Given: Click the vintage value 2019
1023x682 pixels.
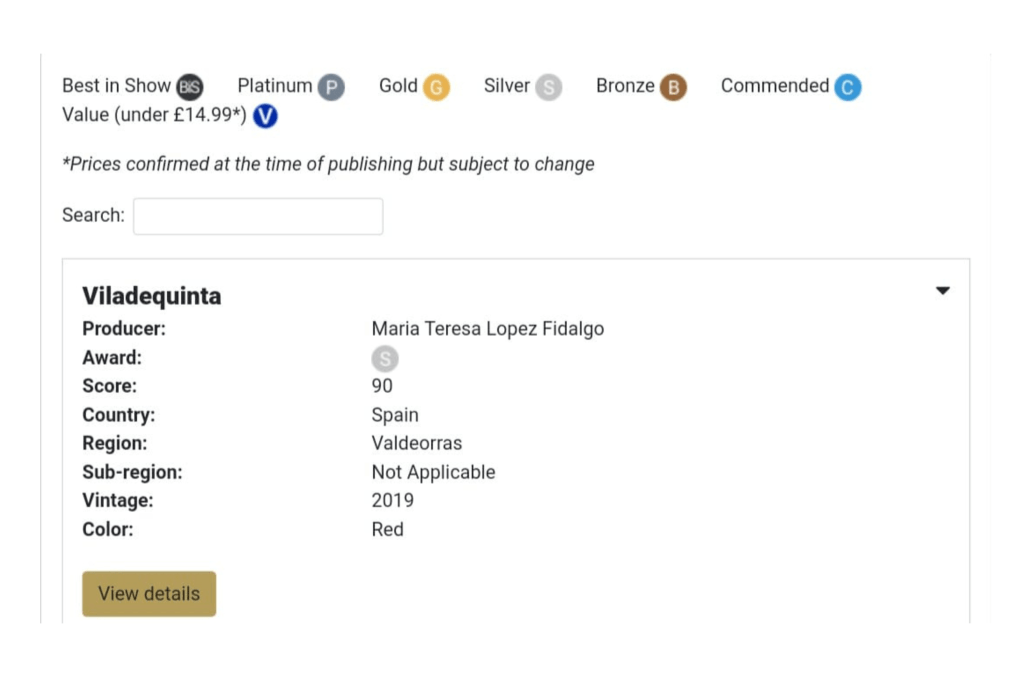Looking at the screenshot, I should [392, 500].
